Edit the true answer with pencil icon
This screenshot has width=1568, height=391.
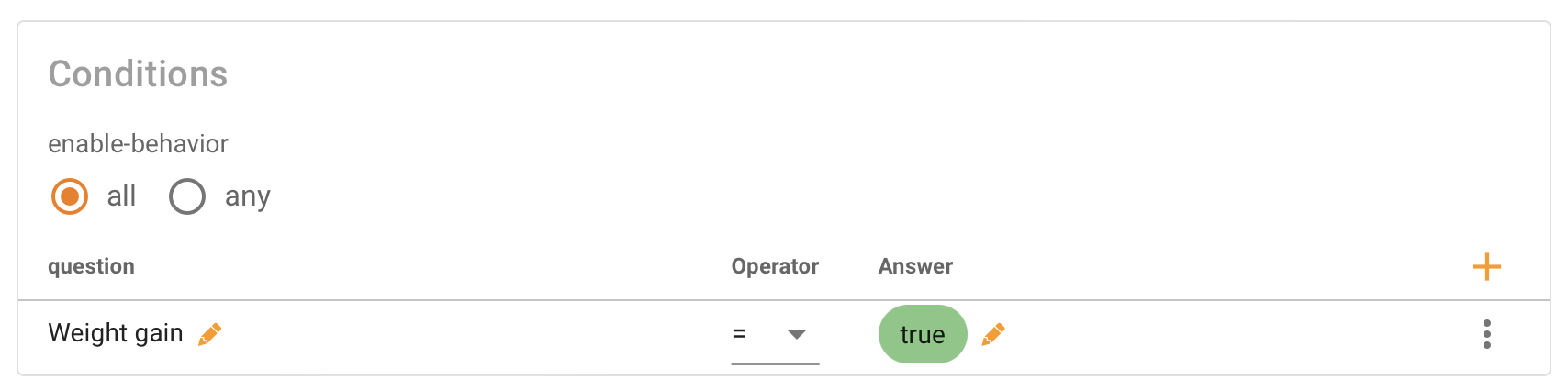[x=993, y=334]
